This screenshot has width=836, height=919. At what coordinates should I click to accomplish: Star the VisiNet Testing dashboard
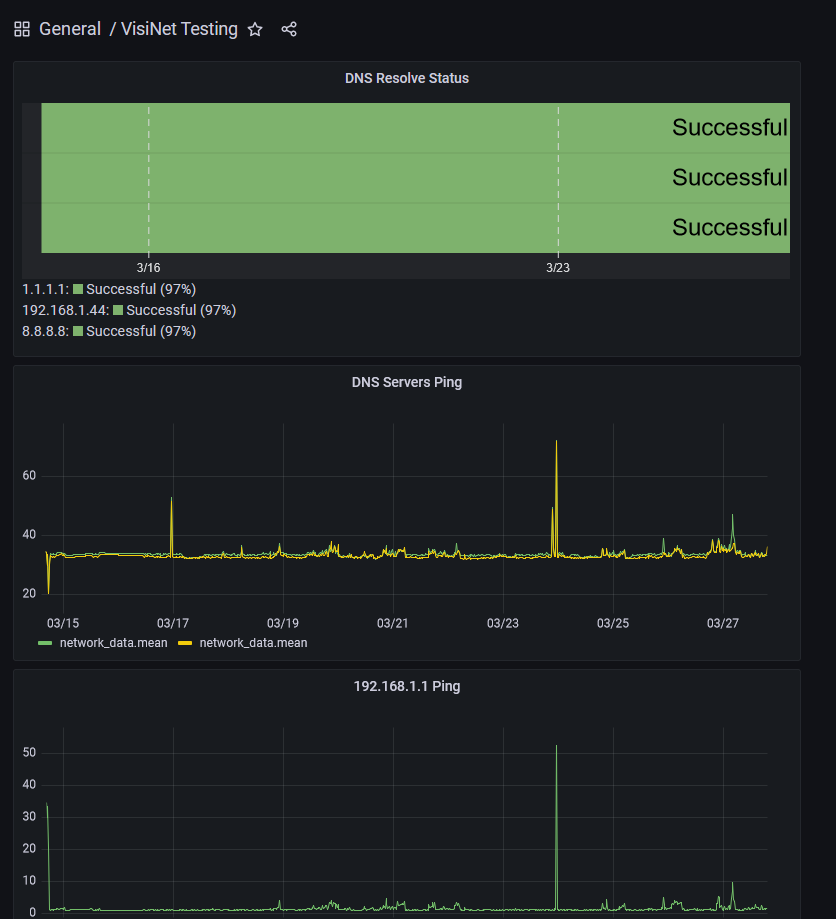tap(255, 29)
